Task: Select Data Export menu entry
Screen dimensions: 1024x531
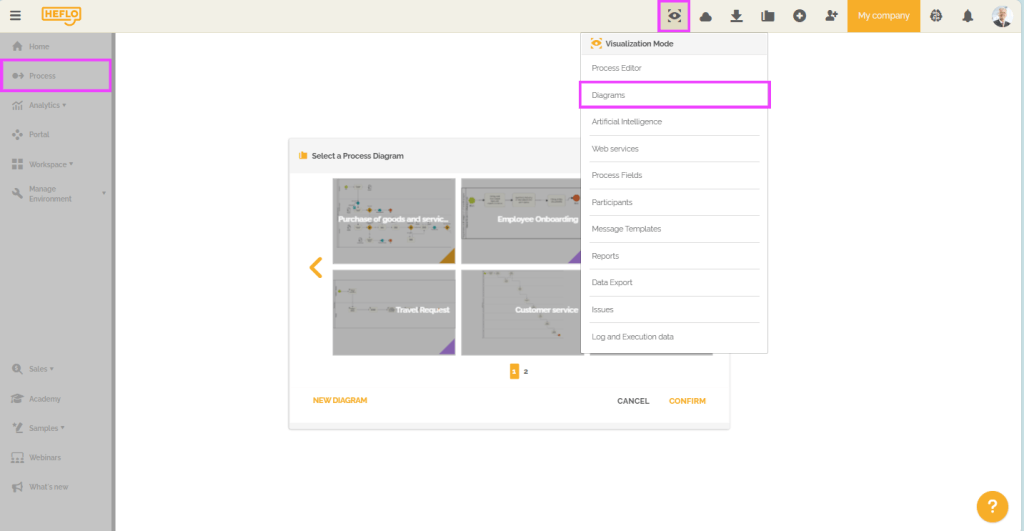Action: point(674,282)
